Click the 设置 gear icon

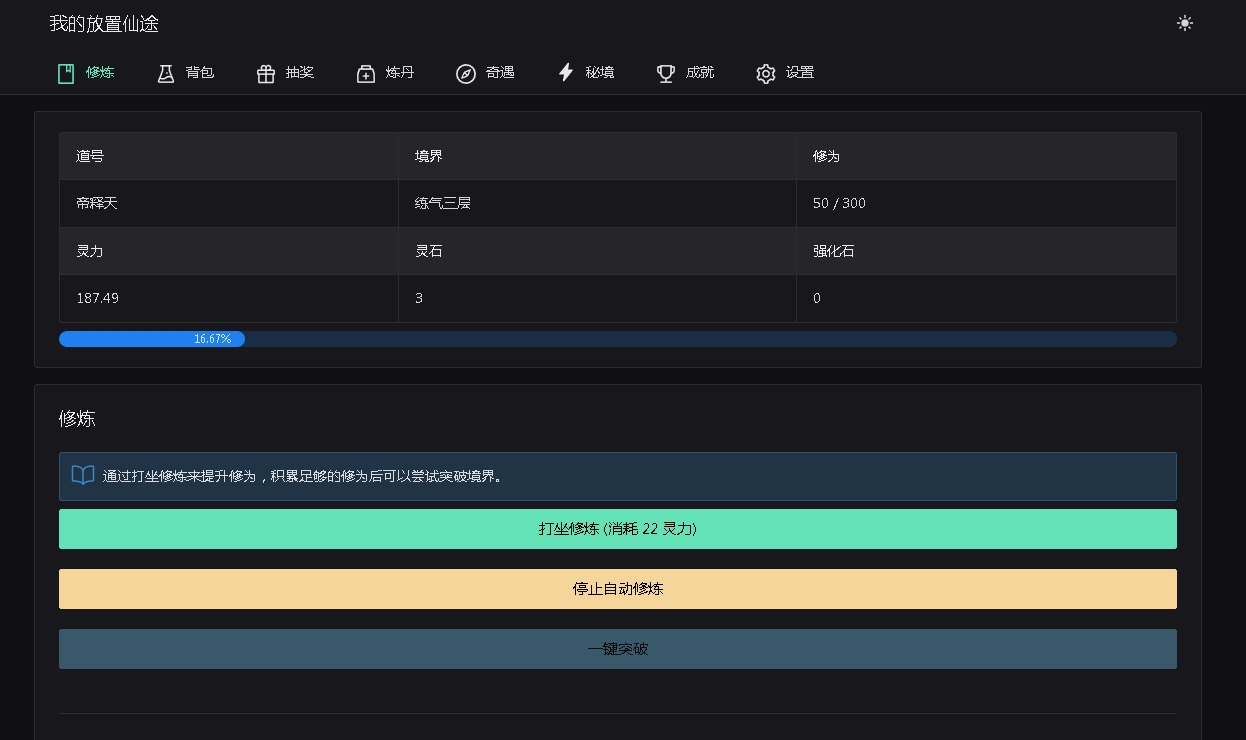(x=766, y=73)
